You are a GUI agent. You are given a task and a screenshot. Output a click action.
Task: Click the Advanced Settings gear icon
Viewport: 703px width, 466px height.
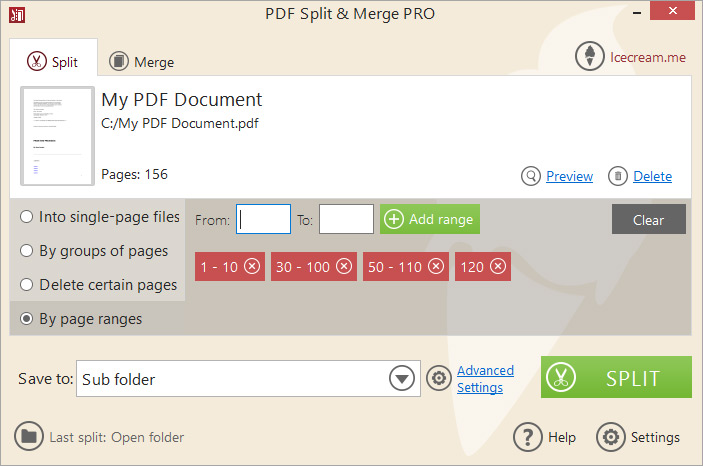click(x=438, y=378)
